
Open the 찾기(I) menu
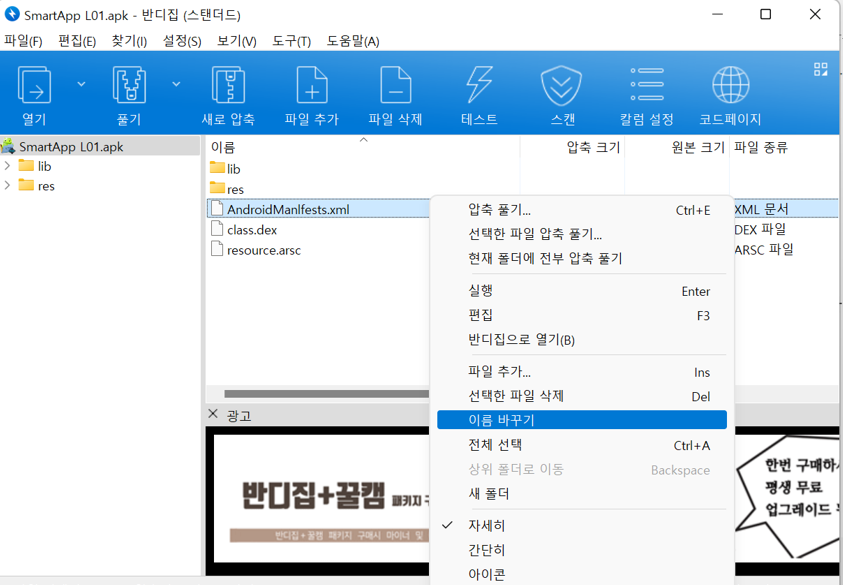click(x=129, y=41)
